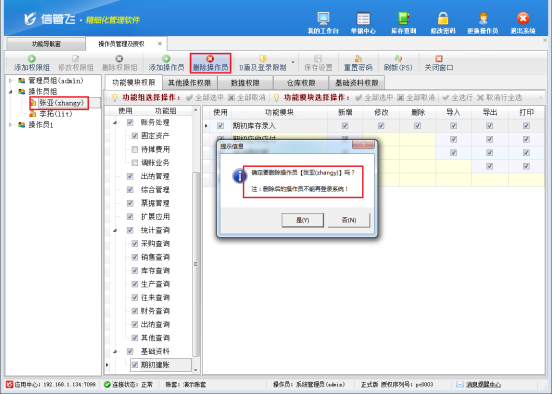The height and width of the screenshot is (394, 553).
Task: Toggle 期初库存录入 新增 checkbox
Action: coord(345,126)
